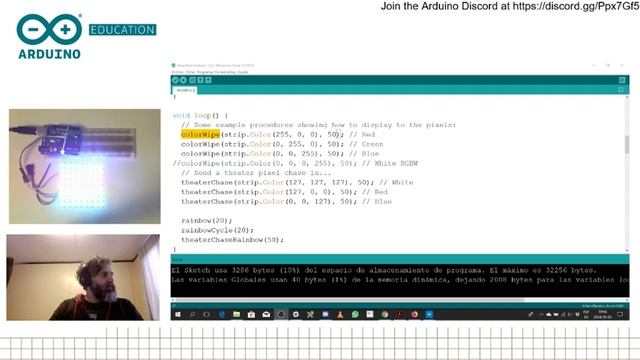This screenshot has height=360, width=640.
Task: Click the commented-out White RGBW colorWipe line
Action: coord(295,163)
